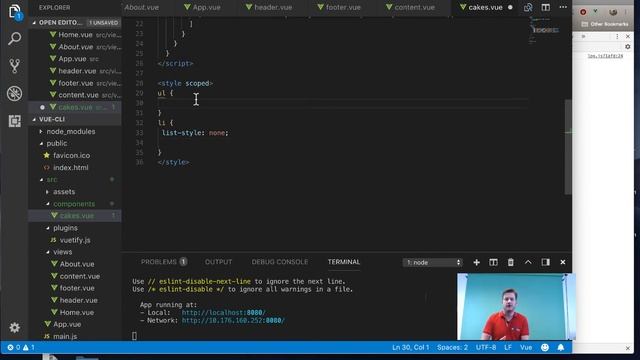Open 'Other Bookmarks' in browser window

604,24
